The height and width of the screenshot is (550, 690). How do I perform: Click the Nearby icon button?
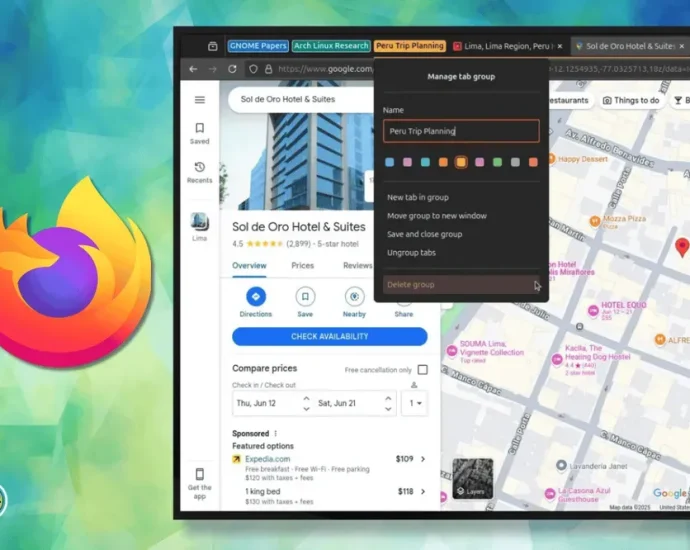354,297
